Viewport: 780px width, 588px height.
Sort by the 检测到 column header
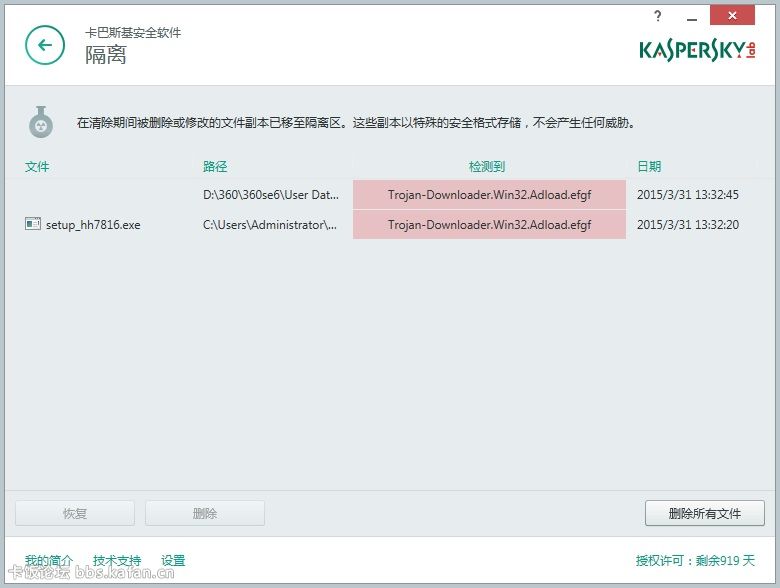pos(487,167)
